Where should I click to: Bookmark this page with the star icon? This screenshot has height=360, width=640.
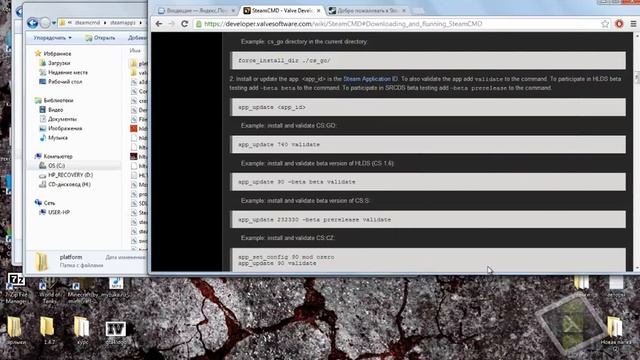tap(605, 24)
